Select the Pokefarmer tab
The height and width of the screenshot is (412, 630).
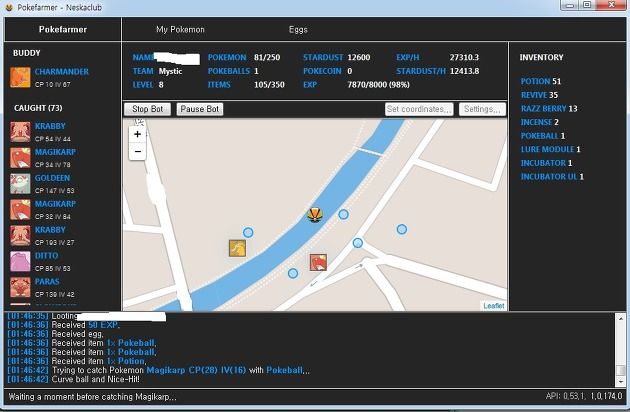[x=63, y=29]
